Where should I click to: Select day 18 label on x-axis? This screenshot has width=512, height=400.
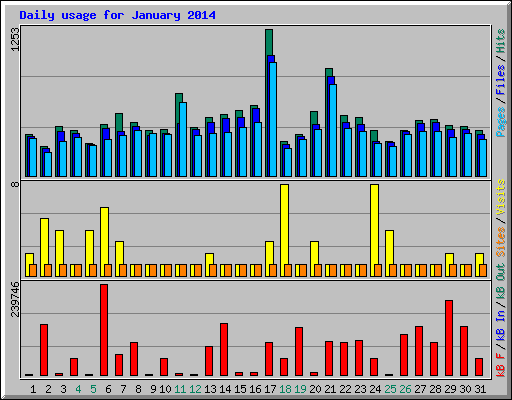click(x=285, y=389)
